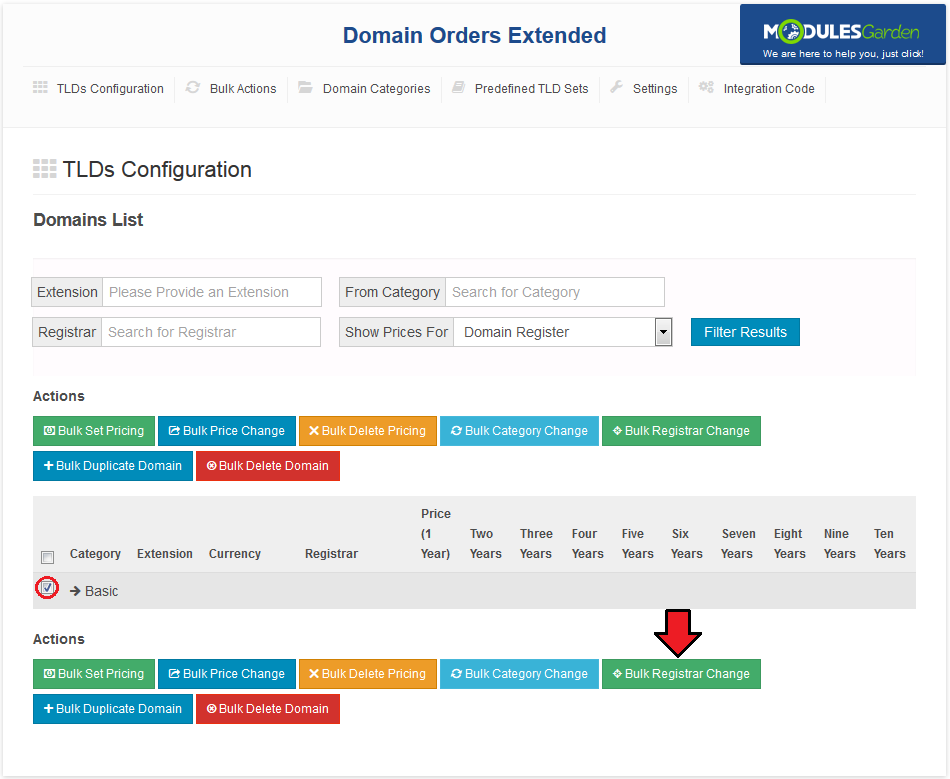Click top Bulk Price Change button
950x779 pixels.
(227, 431)
